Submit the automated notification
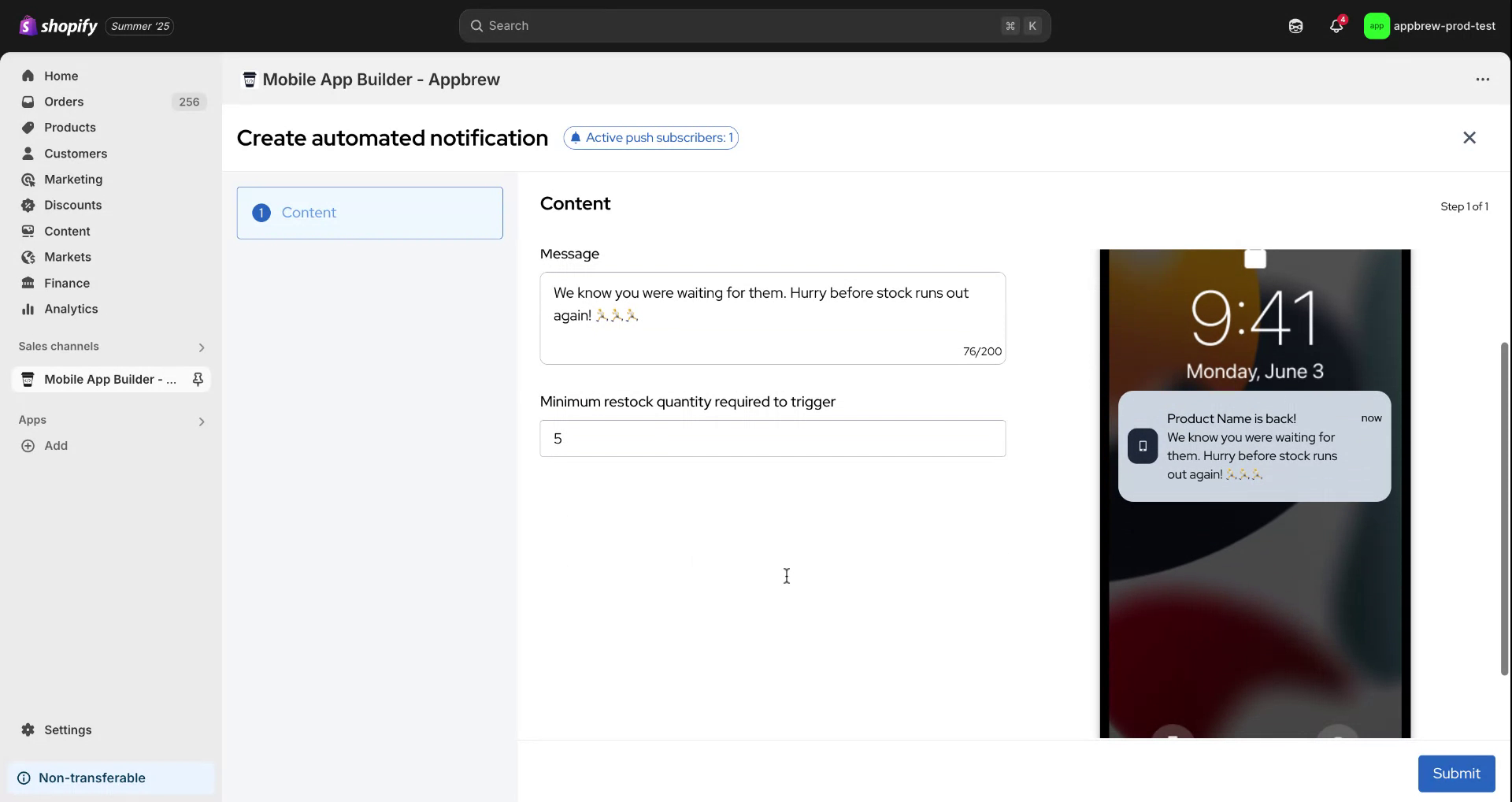 1455,773
